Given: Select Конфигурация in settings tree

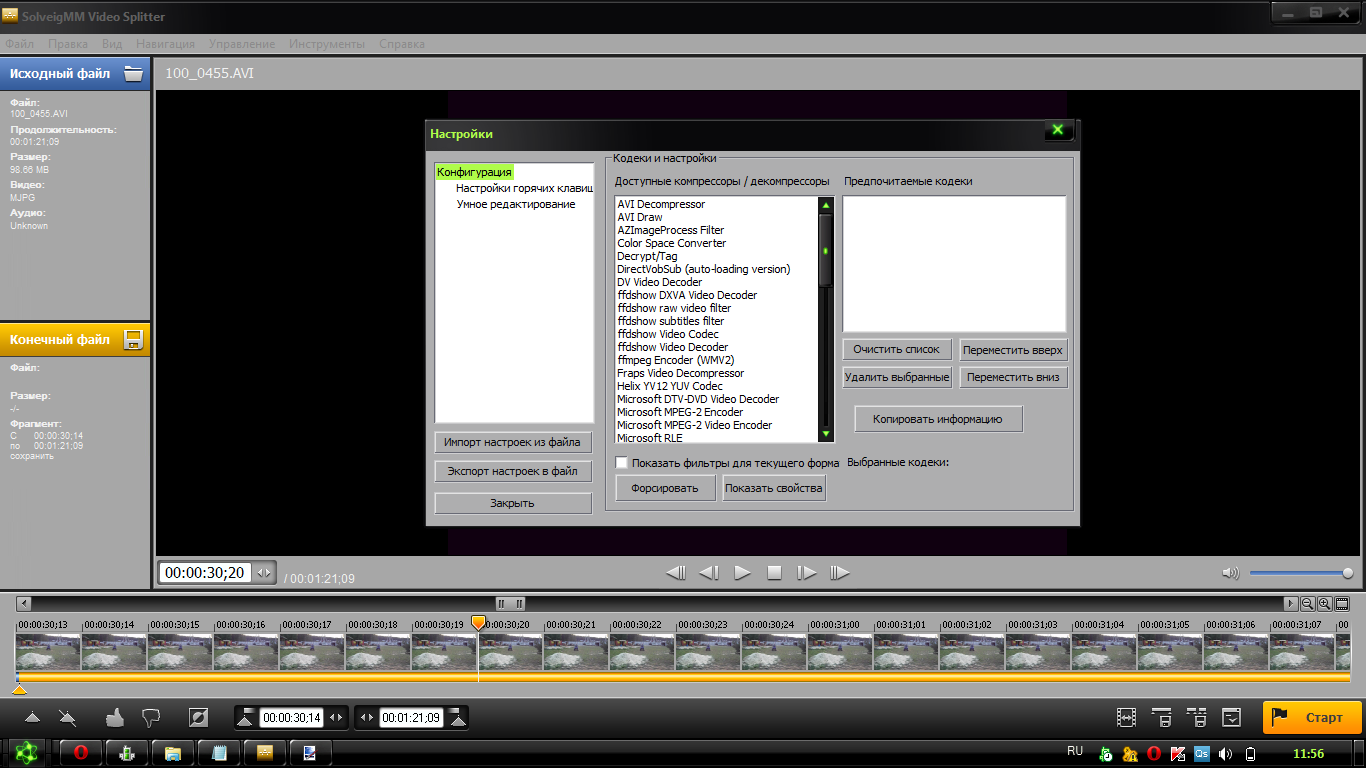Looking at the screenshot, I should [x=474, y=172].
